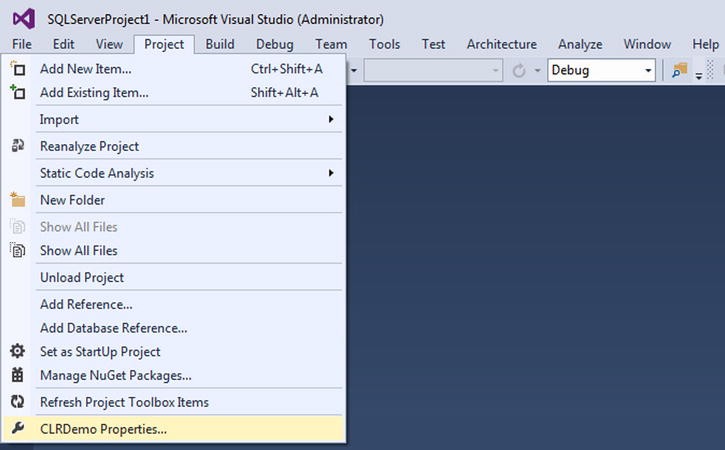Choose Add New Item from menu
The image size is (725, 450).
click(x=174, y=69)
